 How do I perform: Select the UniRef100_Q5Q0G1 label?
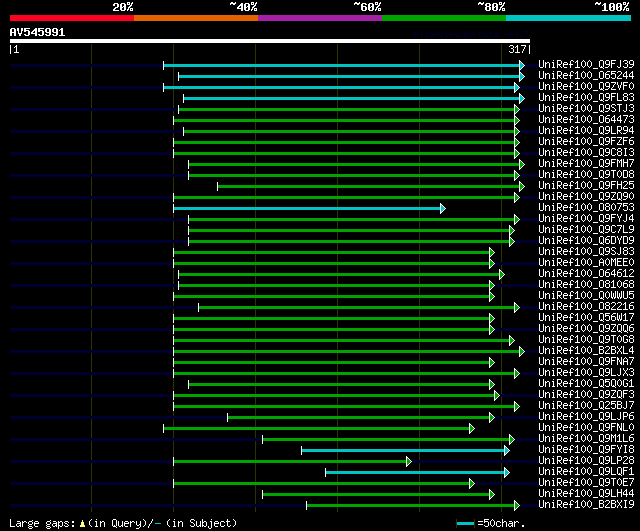click(586, 384)
